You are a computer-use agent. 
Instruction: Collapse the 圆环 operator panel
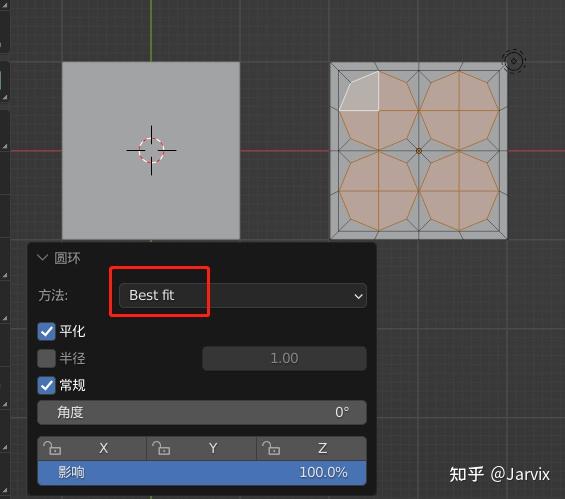coord(43,258)
